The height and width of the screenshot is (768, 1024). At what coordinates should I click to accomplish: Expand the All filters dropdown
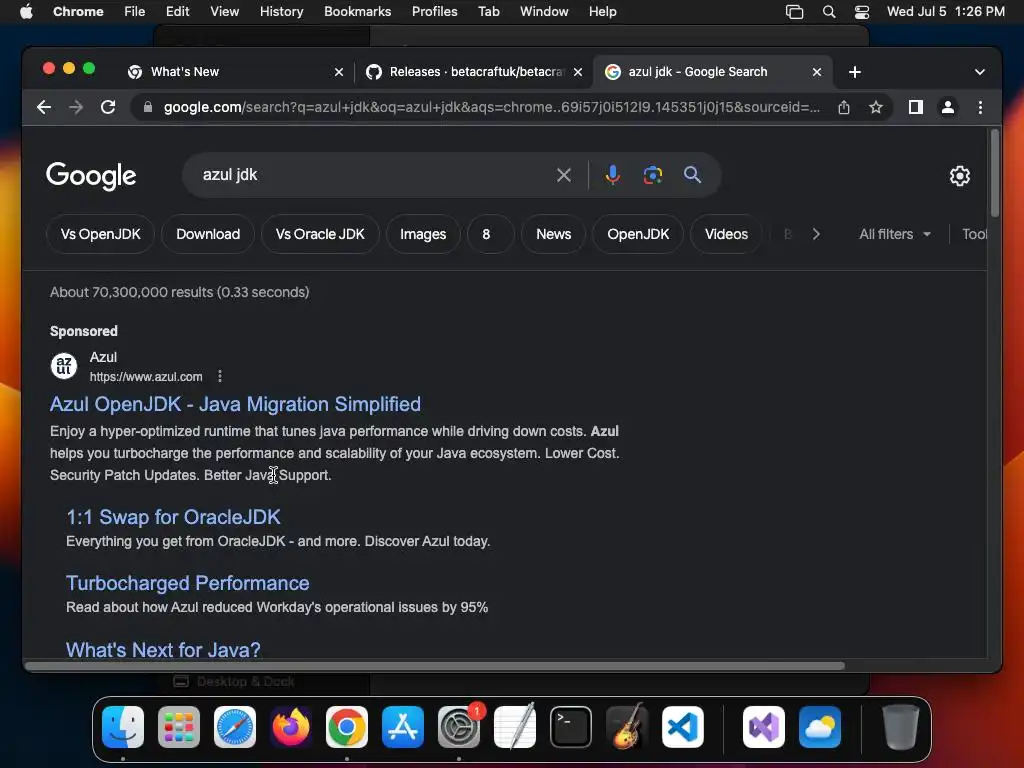pos(895,234)
